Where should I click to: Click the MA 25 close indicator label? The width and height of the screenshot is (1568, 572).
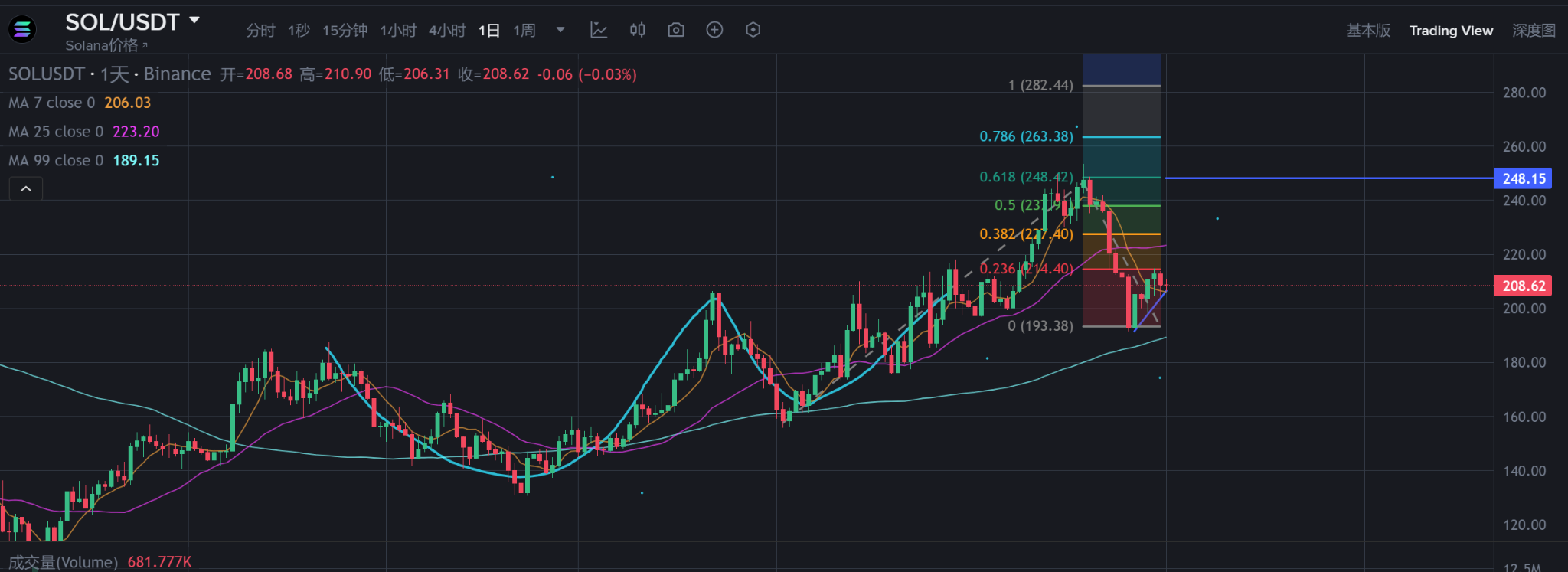55,132
